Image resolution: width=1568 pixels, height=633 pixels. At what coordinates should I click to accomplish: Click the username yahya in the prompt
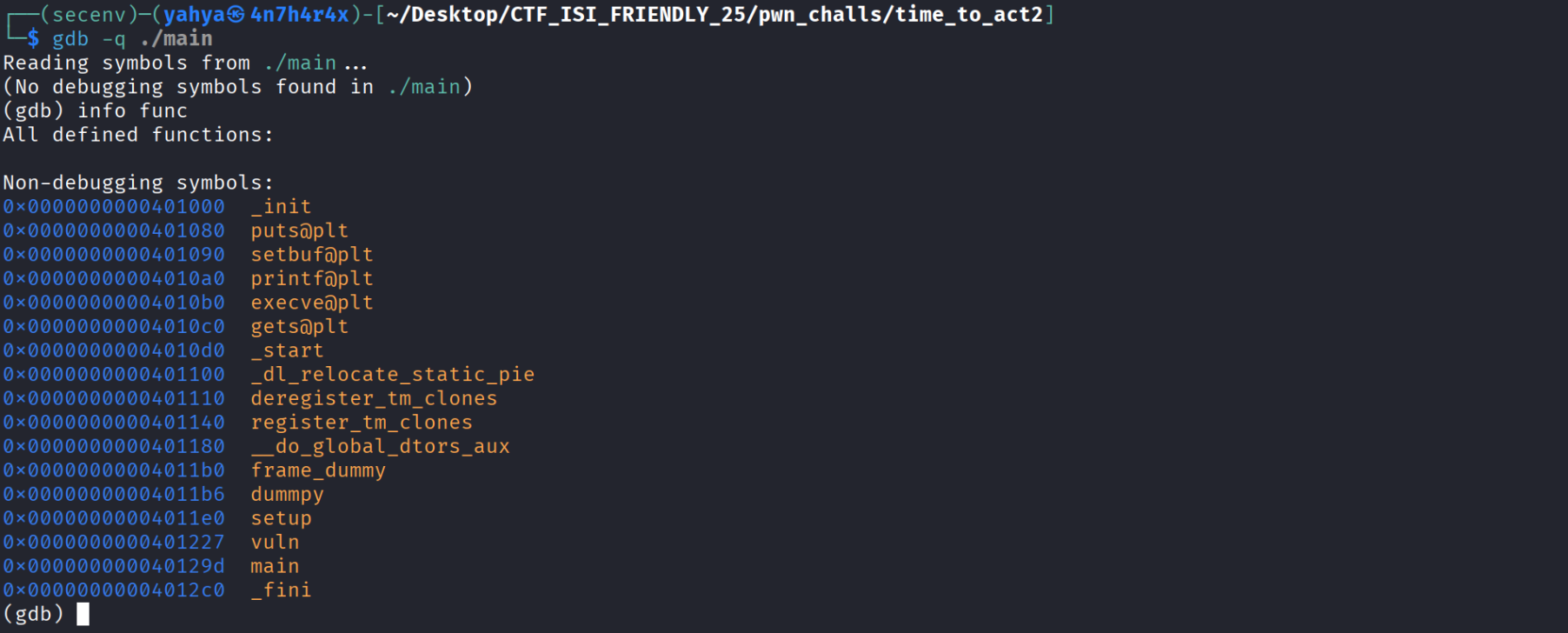tap(194, 15)
